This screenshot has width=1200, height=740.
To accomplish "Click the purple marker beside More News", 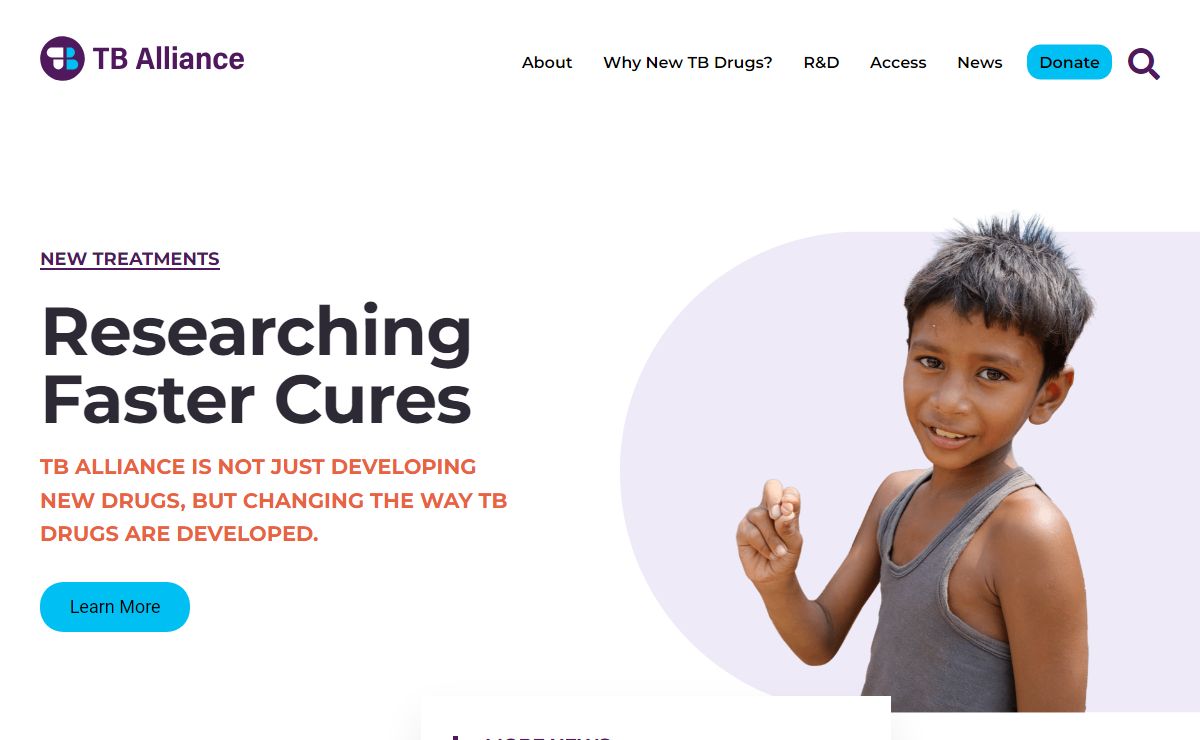I will pos(456,737).
